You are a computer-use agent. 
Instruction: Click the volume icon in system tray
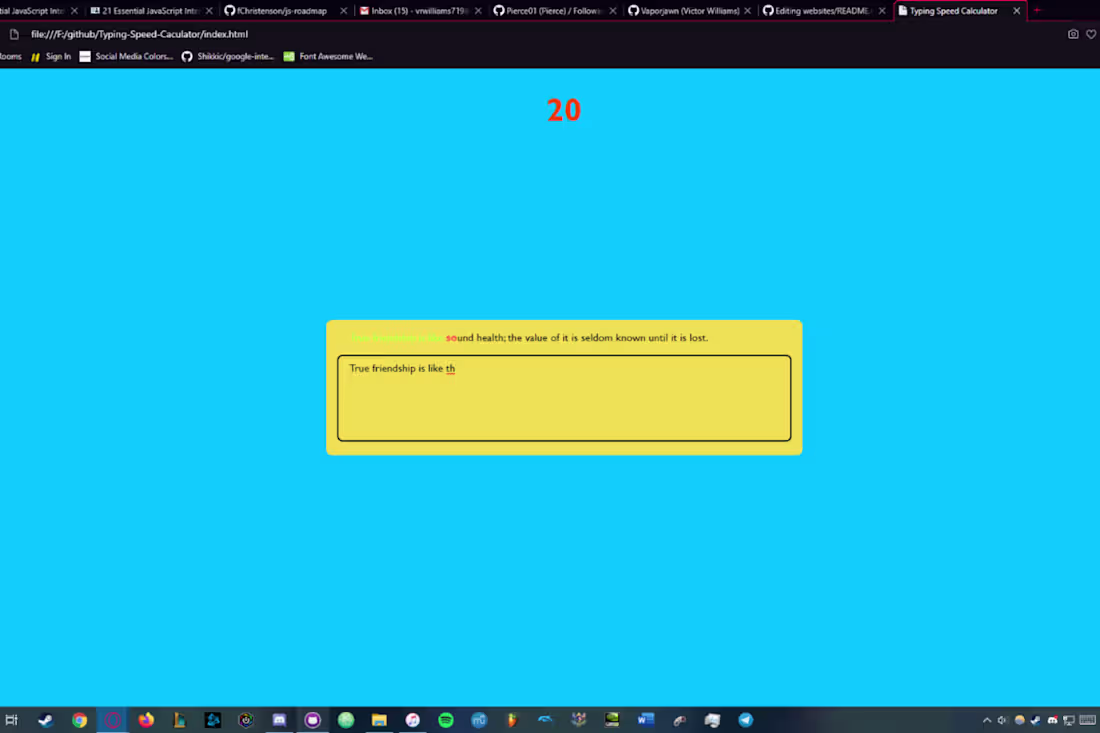tap(1002, 720)
